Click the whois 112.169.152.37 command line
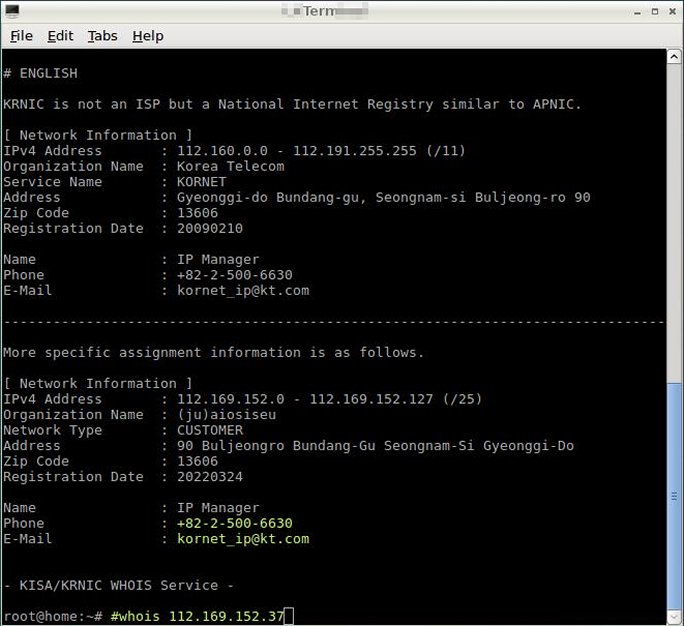 201,615
